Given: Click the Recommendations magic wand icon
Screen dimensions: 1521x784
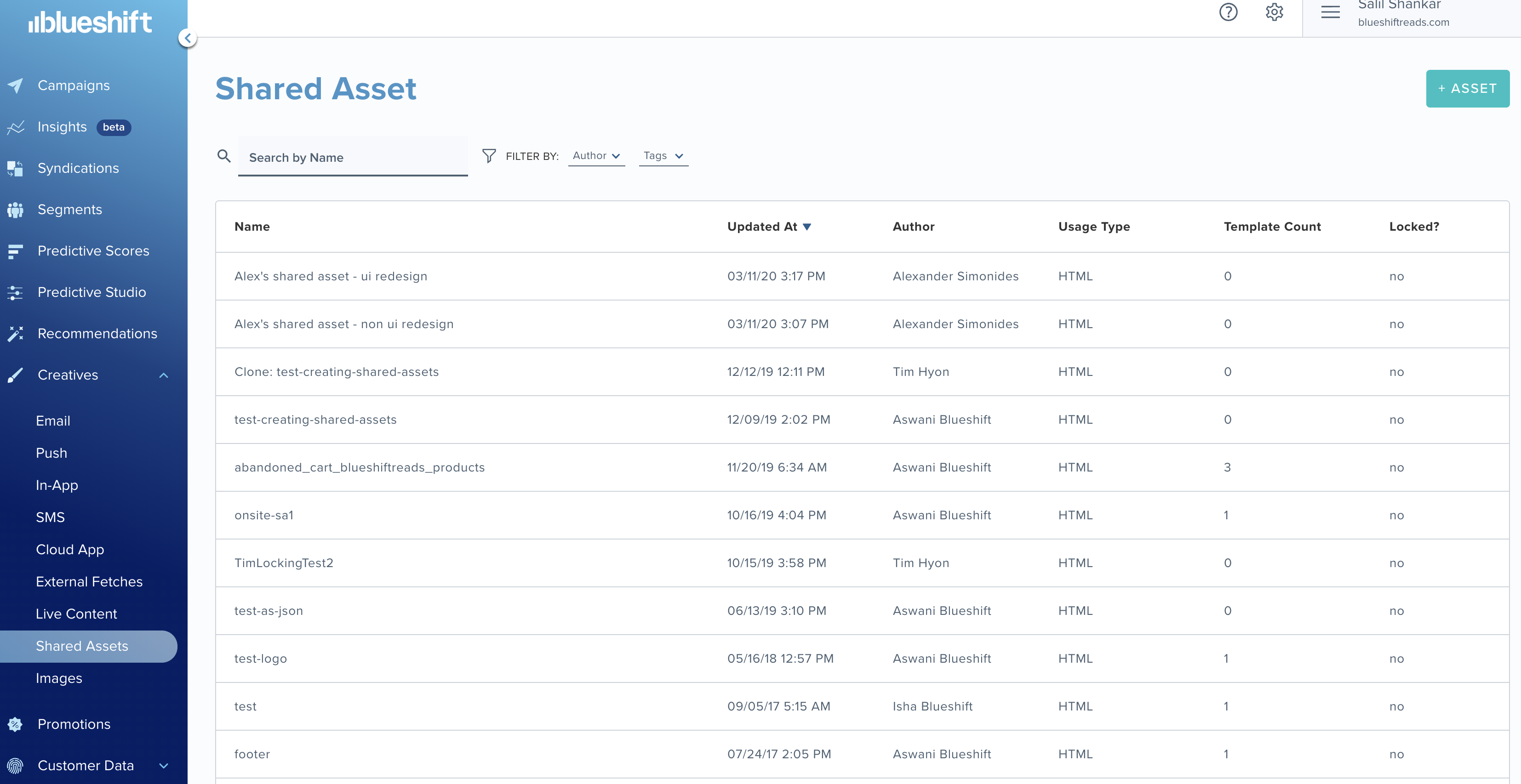Looking at the screenshot, I should click(x=15, y=334).
